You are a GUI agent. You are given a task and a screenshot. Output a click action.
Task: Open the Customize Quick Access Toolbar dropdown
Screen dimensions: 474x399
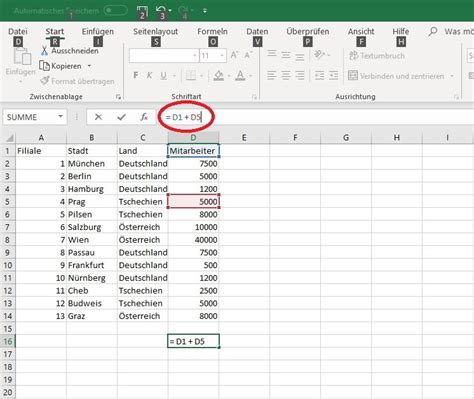(x=205, y=11)
